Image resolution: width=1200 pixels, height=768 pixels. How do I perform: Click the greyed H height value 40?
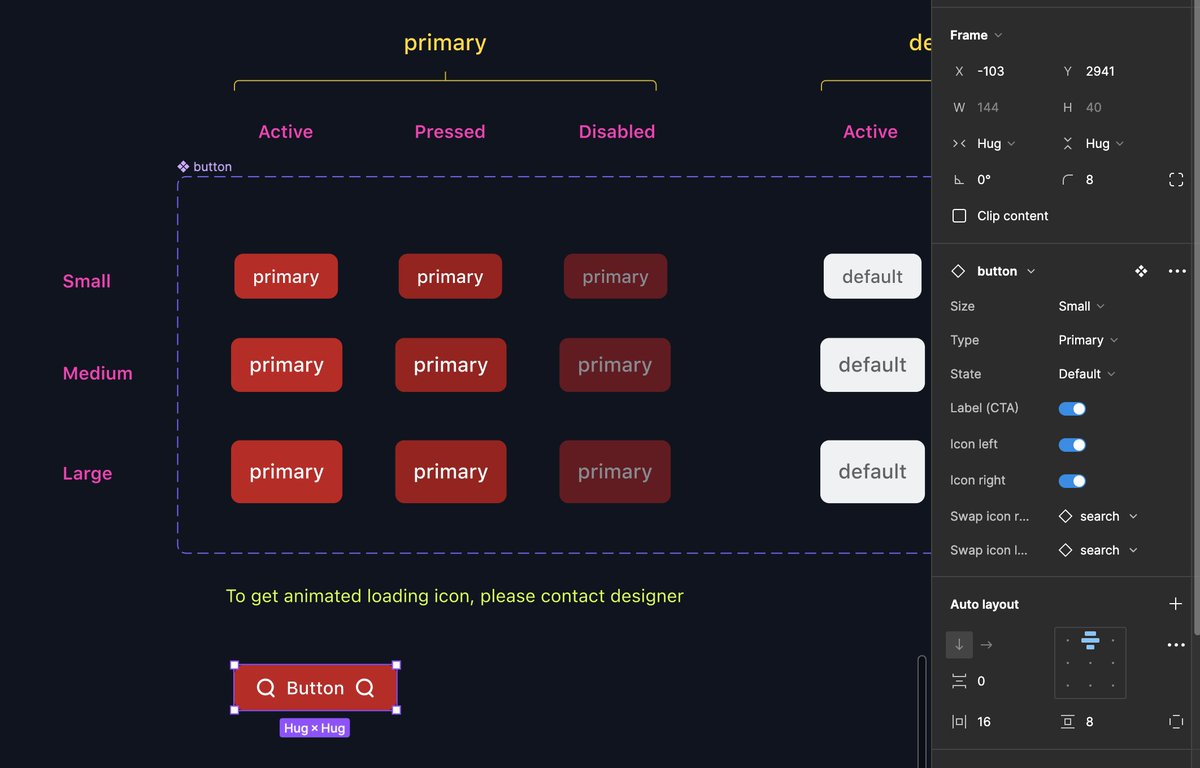tap(1094, 108)
